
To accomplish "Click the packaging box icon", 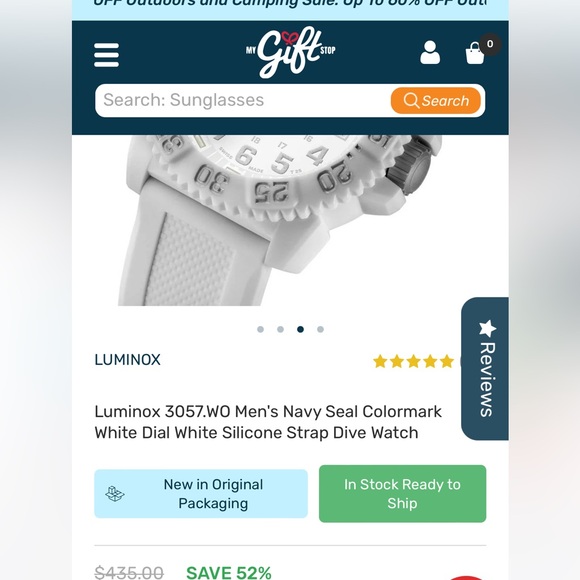I will tap(115, 493).
